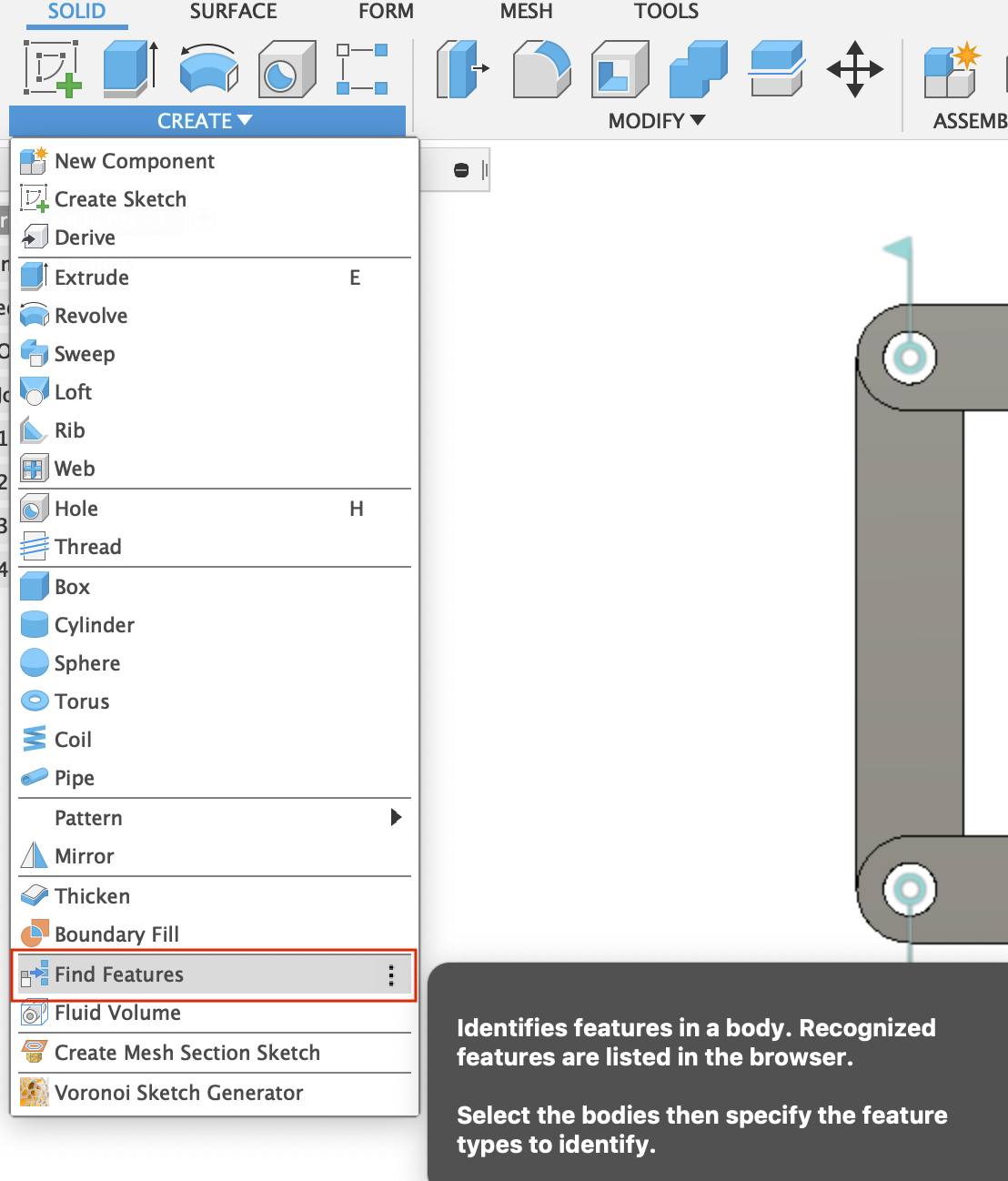Switch to the SURFACE tab
1008x1181 pixels.
(233, 11)
